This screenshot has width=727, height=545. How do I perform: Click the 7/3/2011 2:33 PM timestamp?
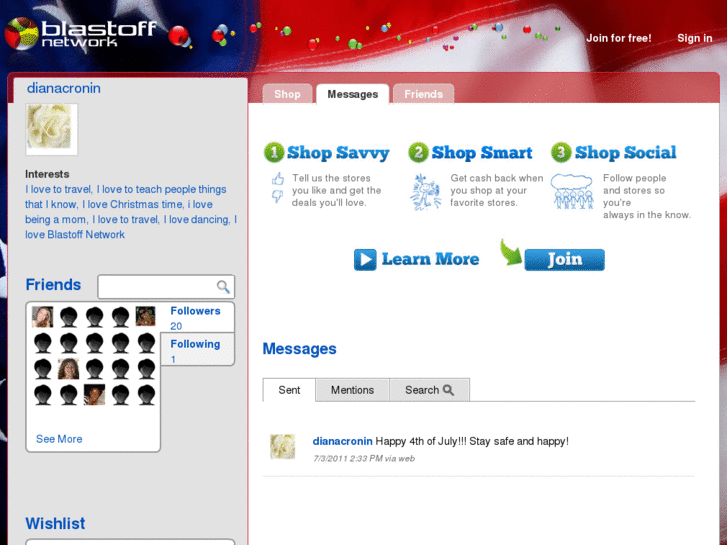(x=348, y=459)
